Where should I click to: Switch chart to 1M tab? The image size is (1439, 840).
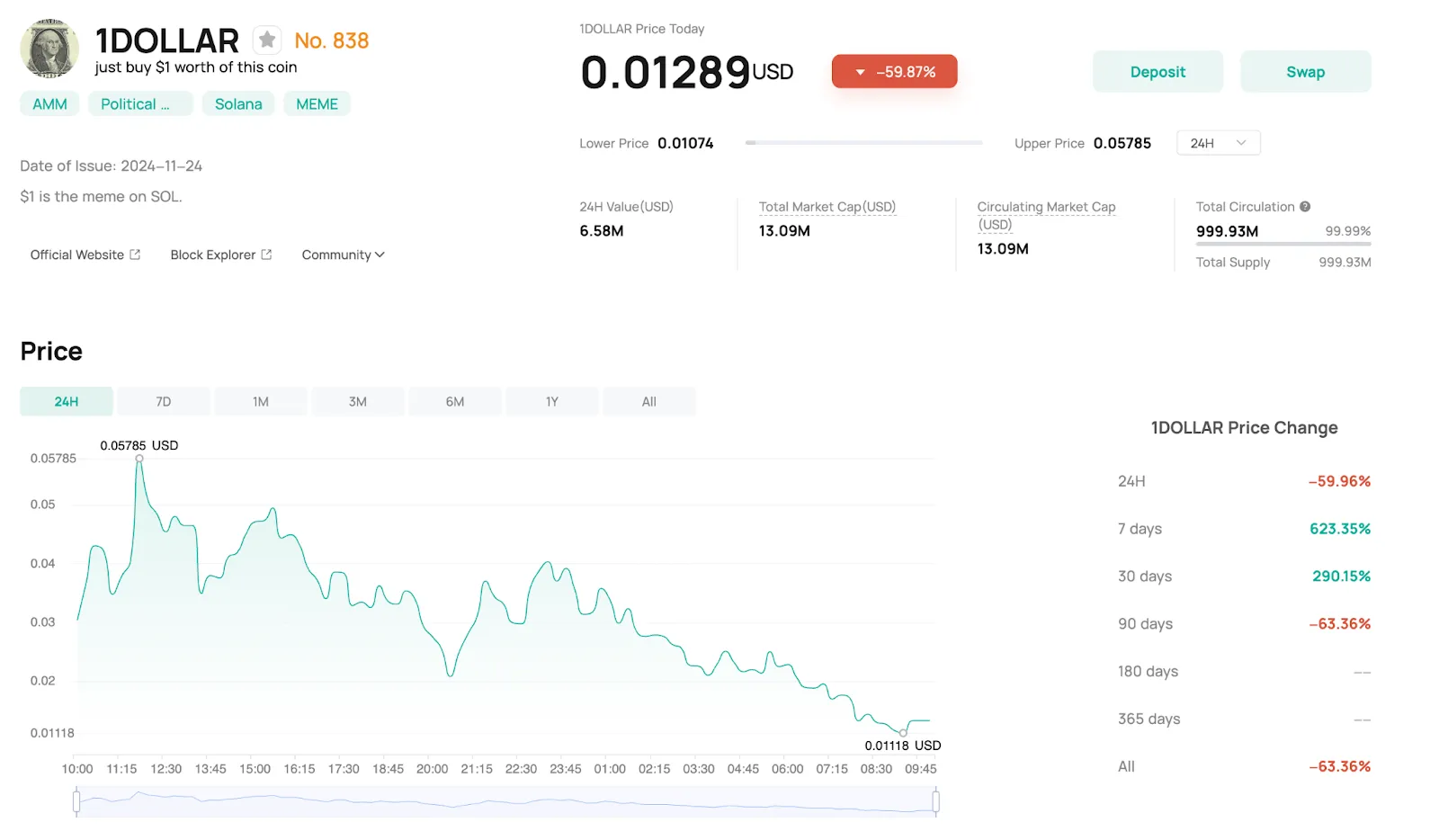[261, 402]
